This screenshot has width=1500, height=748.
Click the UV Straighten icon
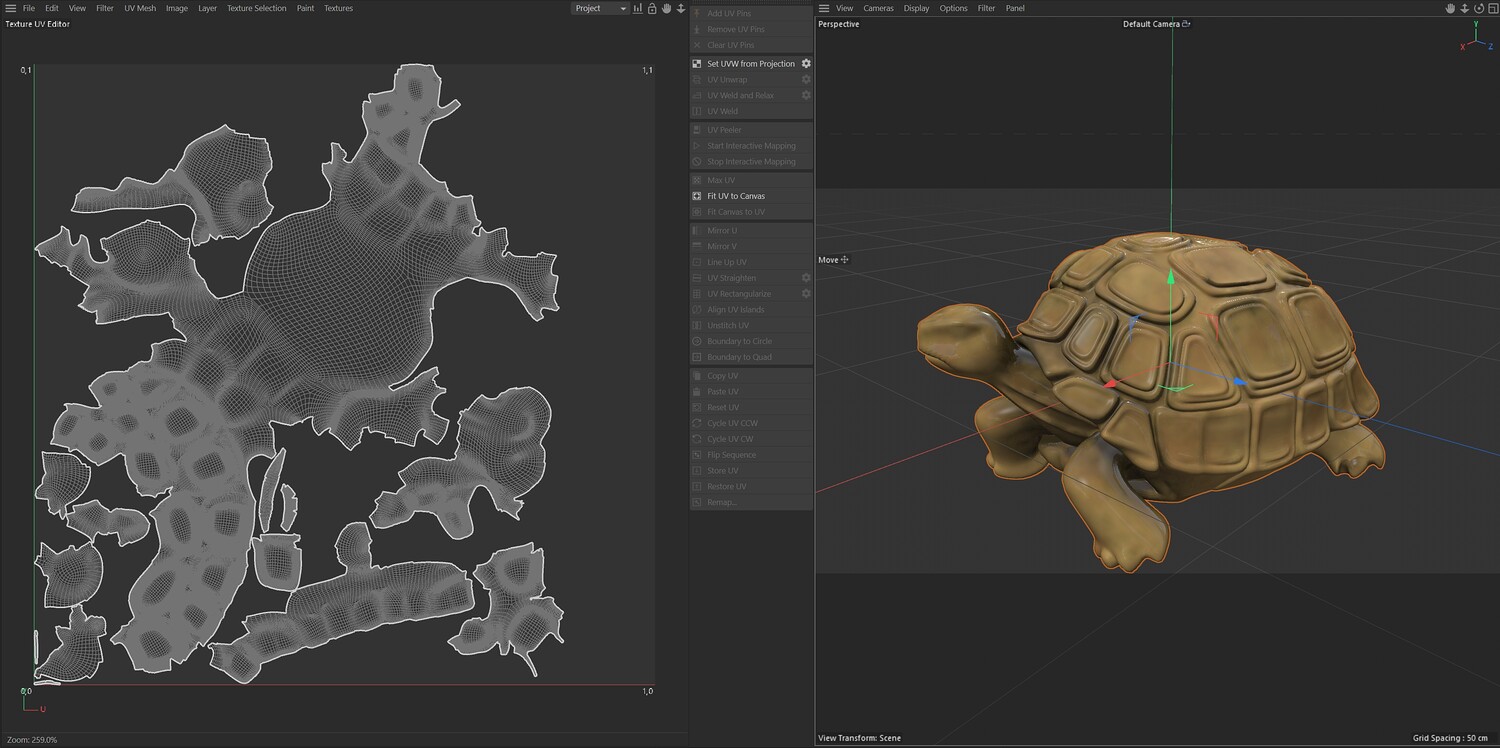pyautogui.click(x=697, y=278)
